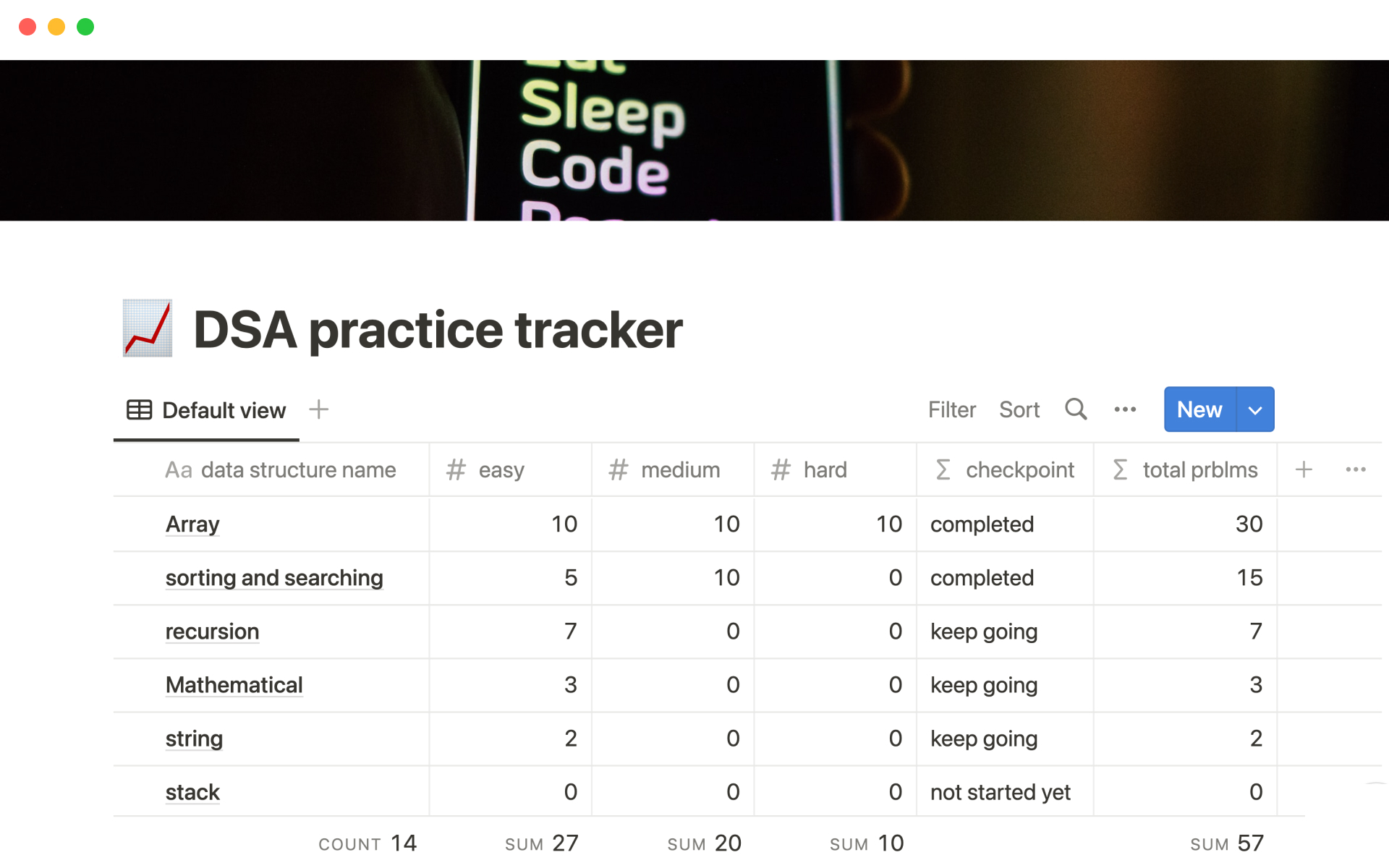This screenshot has height=868, width=1389.
Task: Click the sigma icon of checkpoint column
Action: [943, 469]
